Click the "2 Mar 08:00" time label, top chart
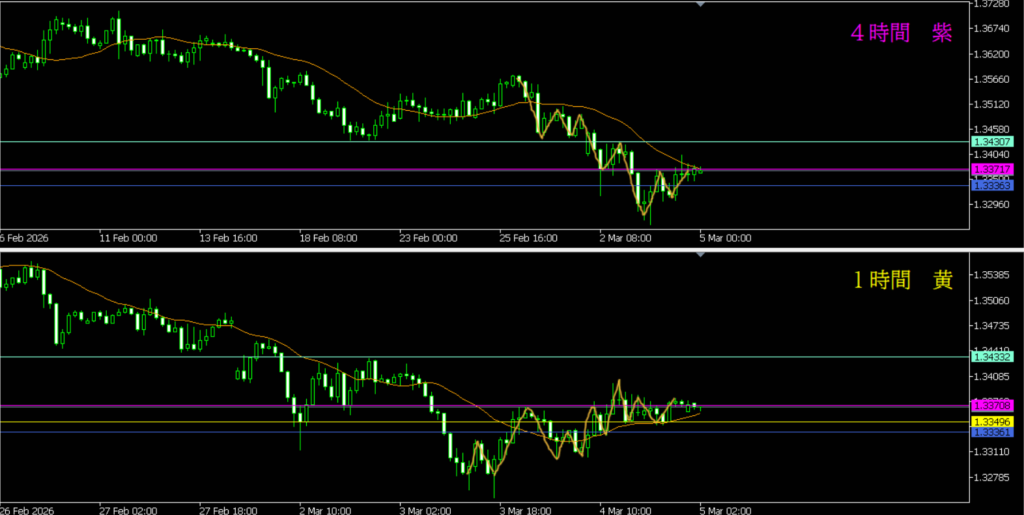 [623, 239]
